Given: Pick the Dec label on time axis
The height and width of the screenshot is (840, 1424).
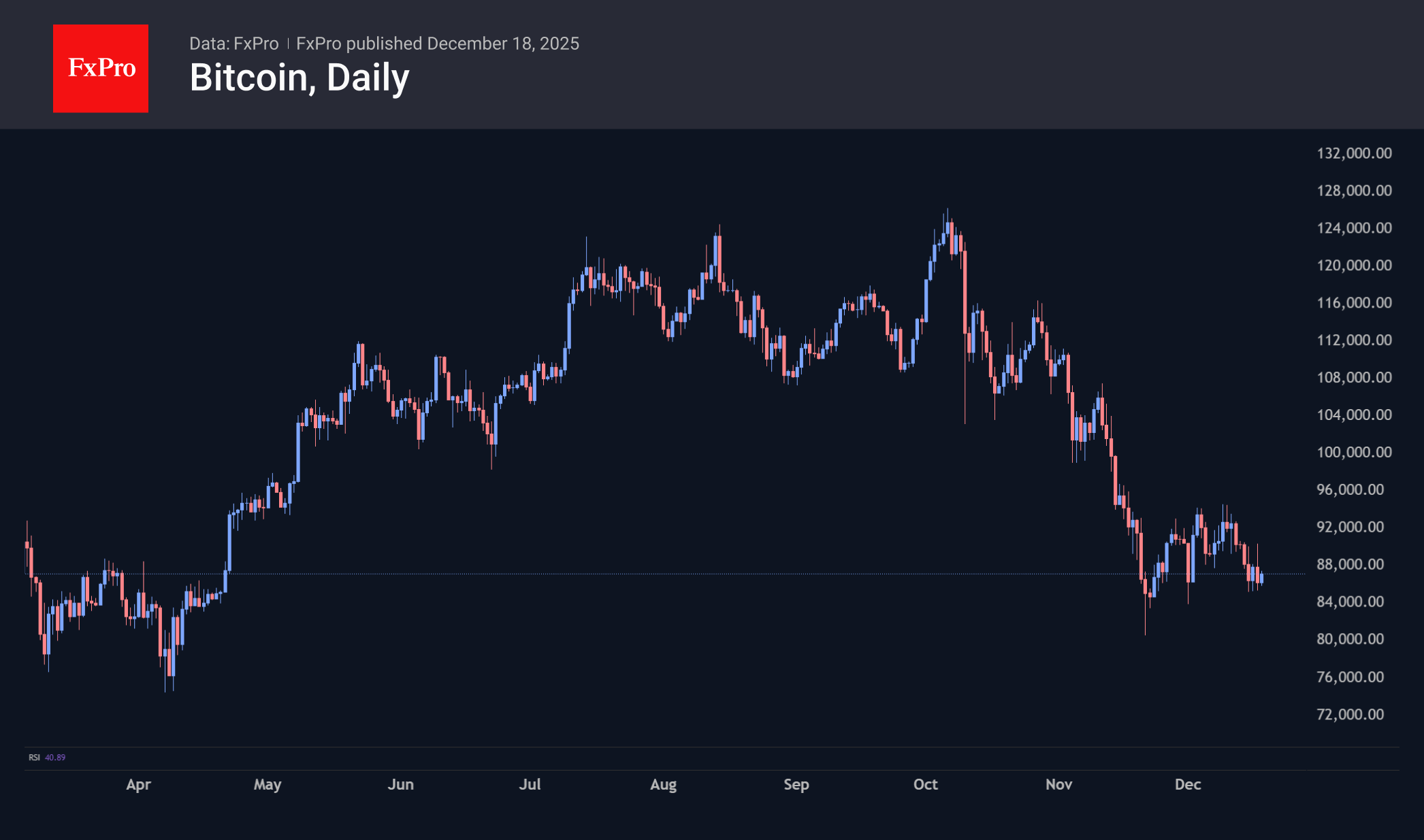Looking at the screenshot, I should click(x=1188, y=784).
